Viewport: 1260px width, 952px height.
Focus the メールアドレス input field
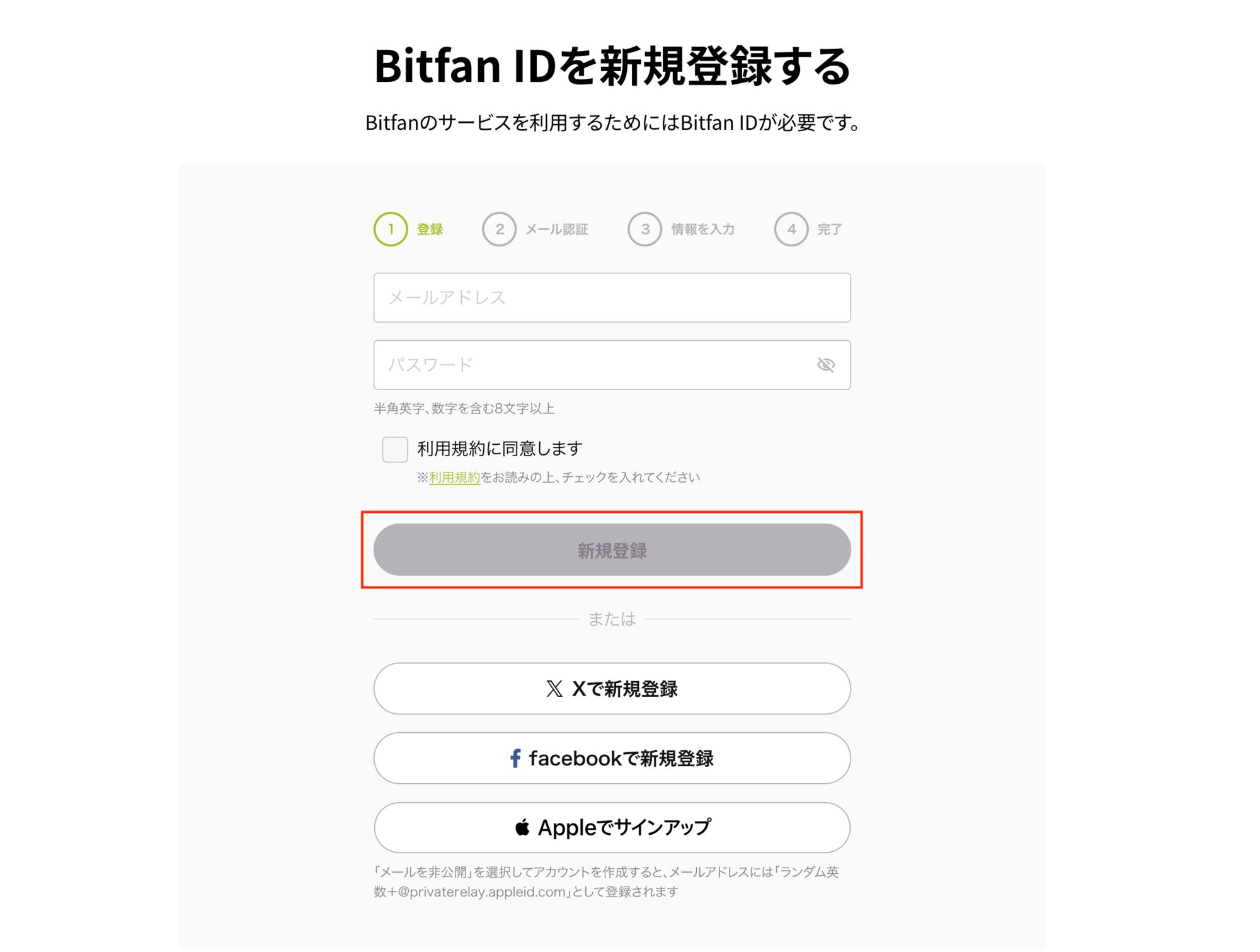612,297
